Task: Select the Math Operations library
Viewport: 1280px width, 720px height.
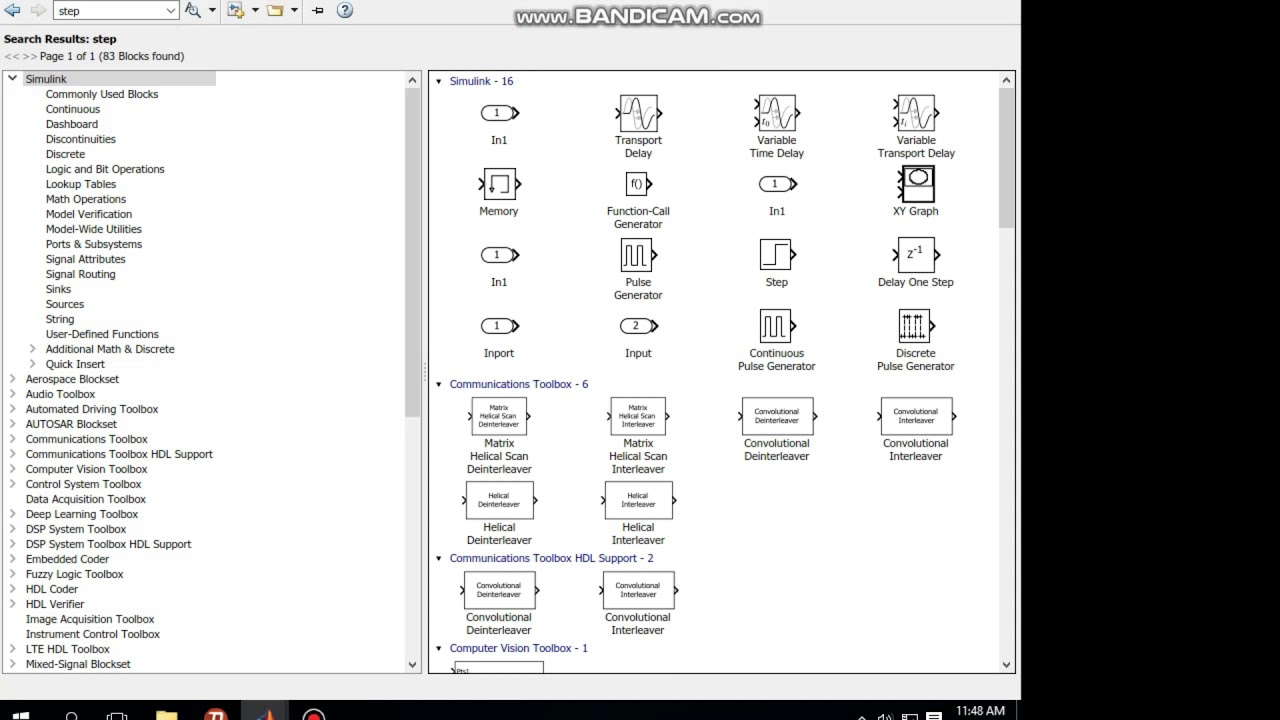Action: click(86, 199)
